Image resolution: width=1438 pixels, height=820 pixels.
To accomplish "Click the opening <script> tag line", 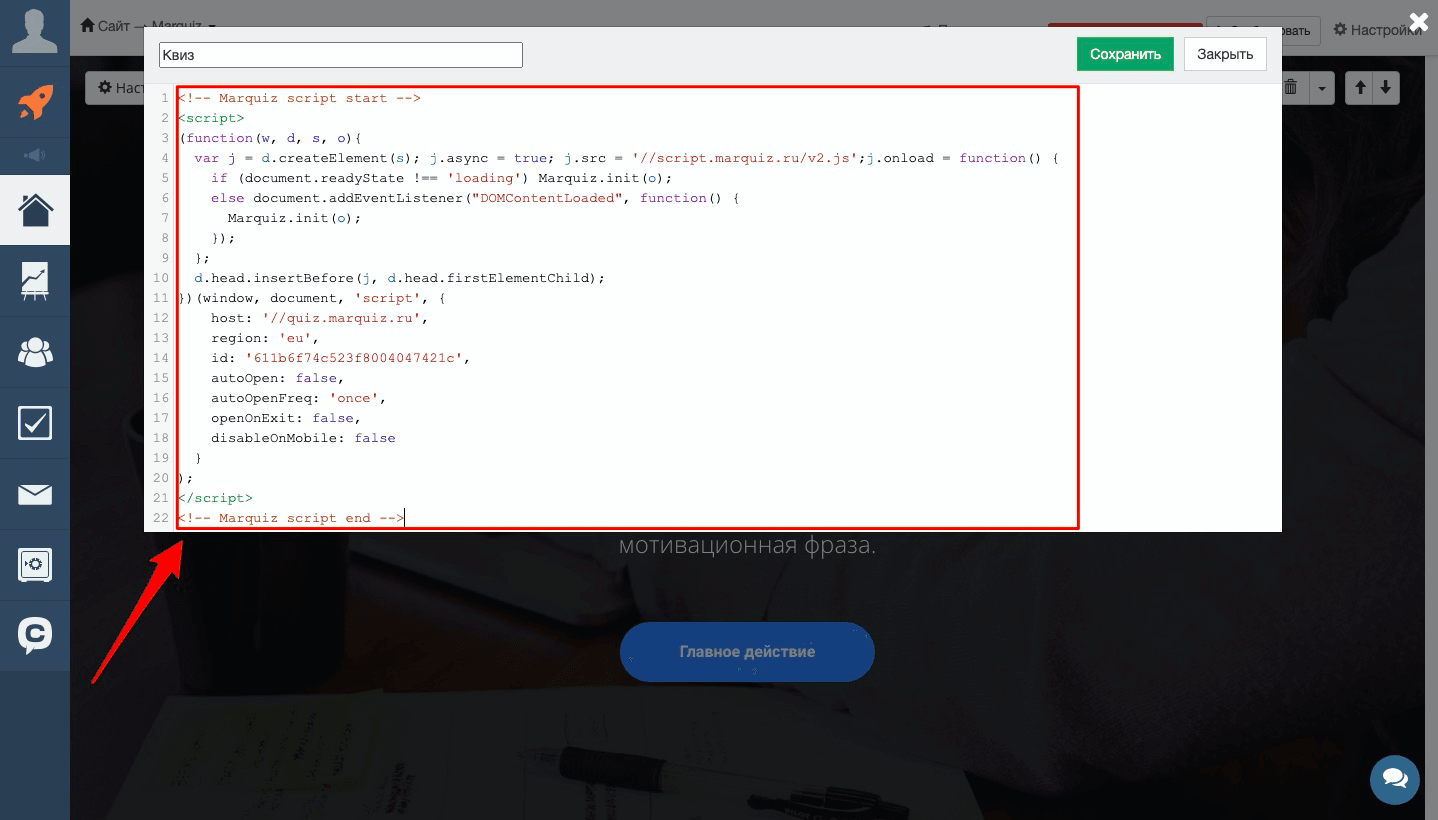I will [211, 118].
